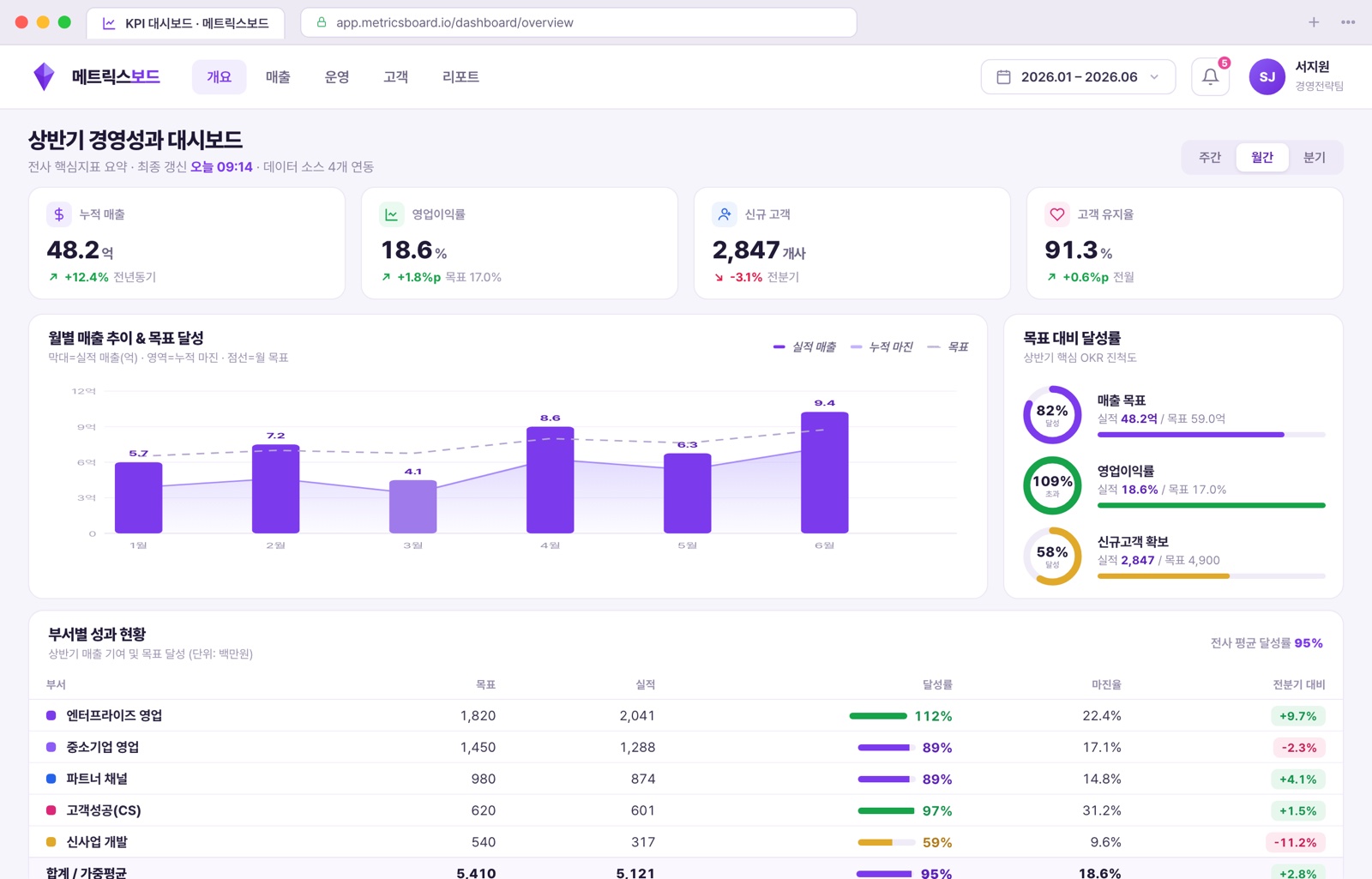Open the 고객 navigation tab
This screenshot has height=879, width=1372.
click(395, 77)
